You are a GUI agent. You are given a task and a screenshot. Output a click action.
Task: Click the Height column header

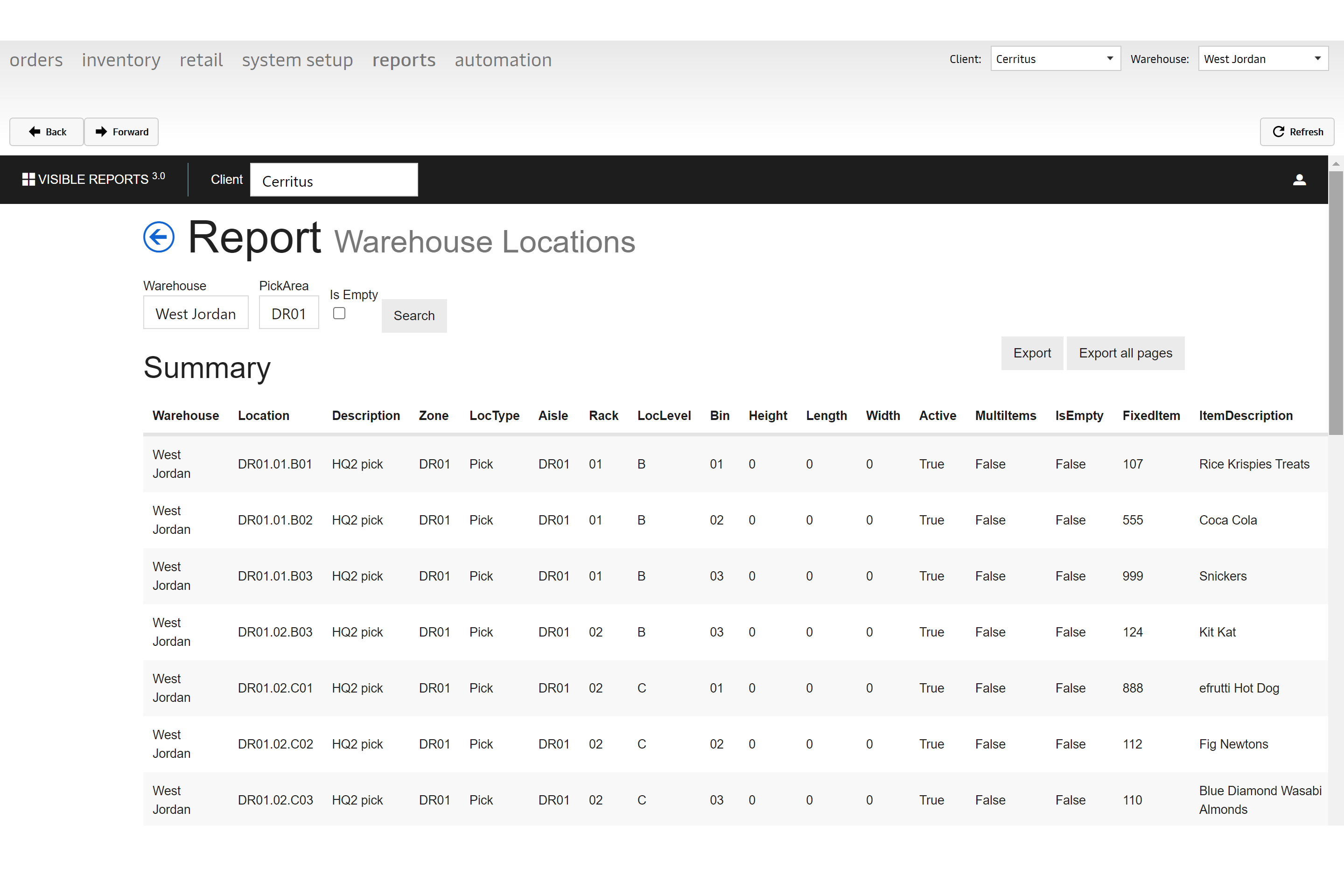pyautogui.click(x=768, y=415)
